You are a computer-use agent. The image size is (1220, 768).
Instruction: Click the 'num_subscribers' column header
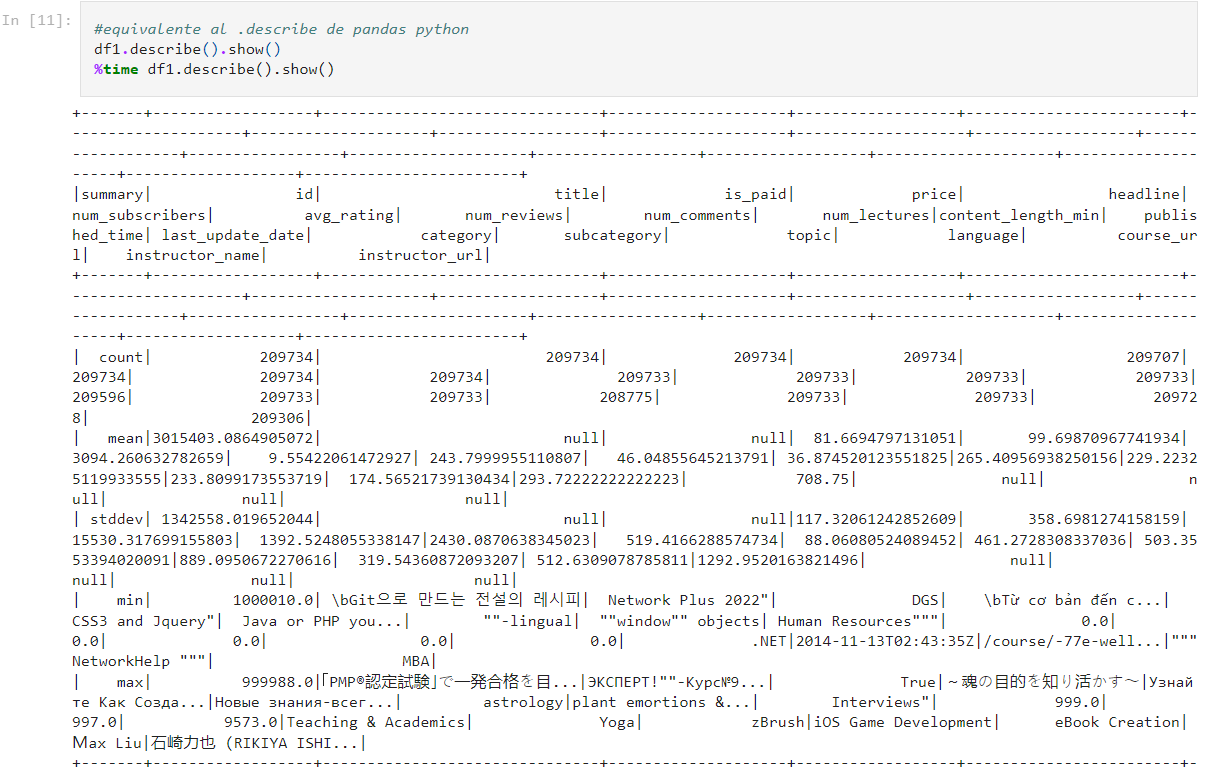139,215
